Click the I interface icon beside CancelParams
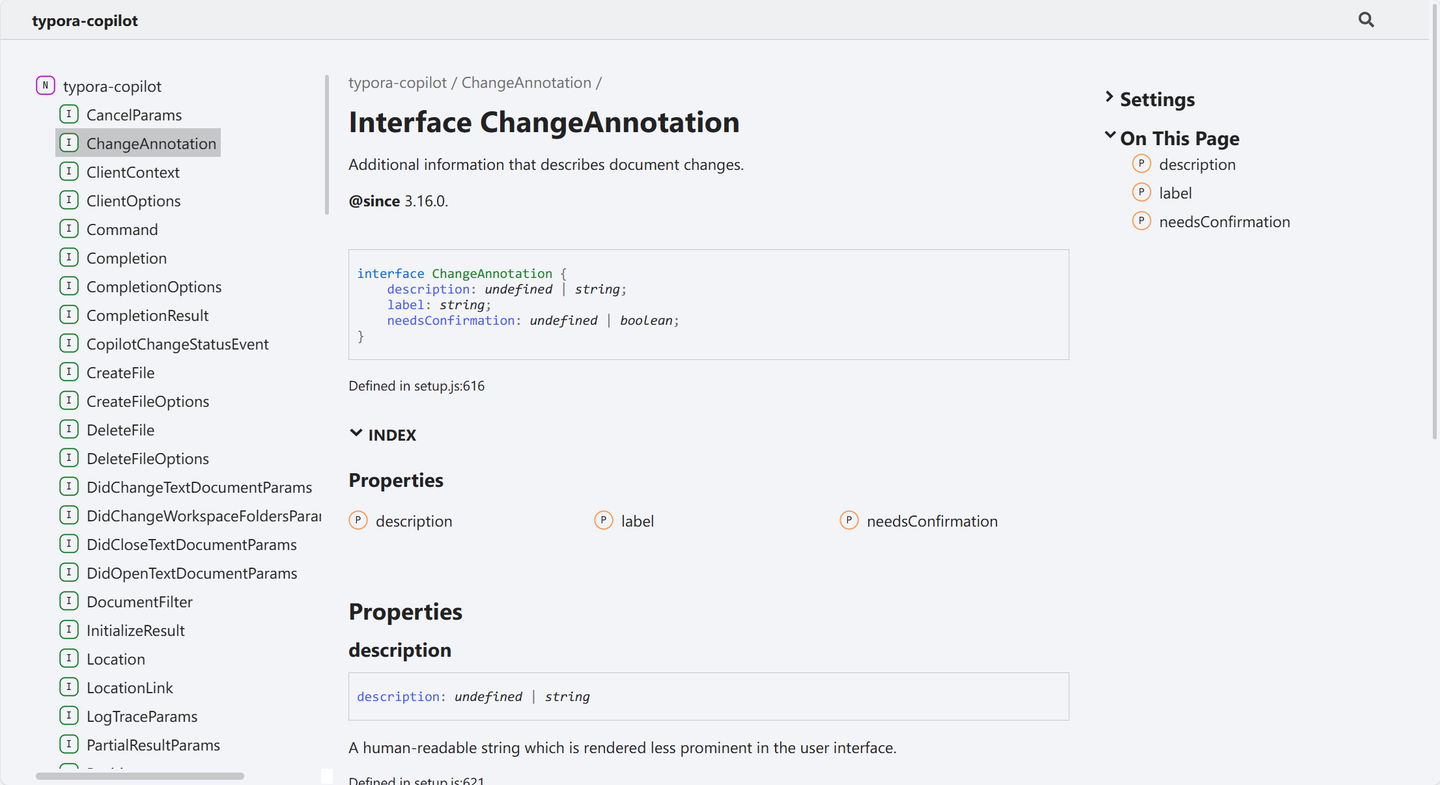 tap(69, 114)
